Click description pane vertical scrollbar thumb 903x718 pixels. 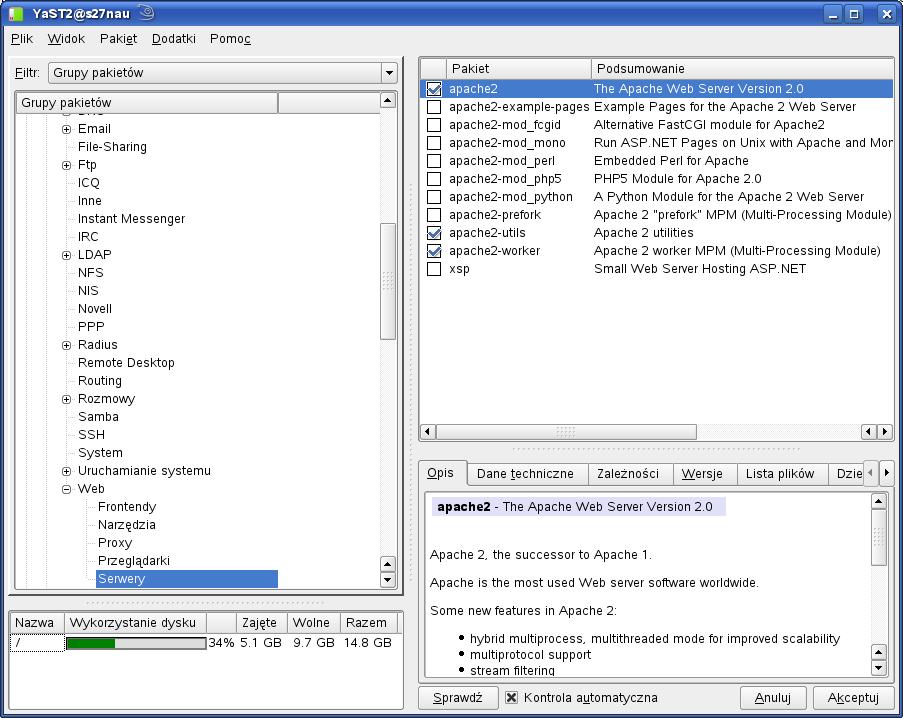tap(878, 537)
